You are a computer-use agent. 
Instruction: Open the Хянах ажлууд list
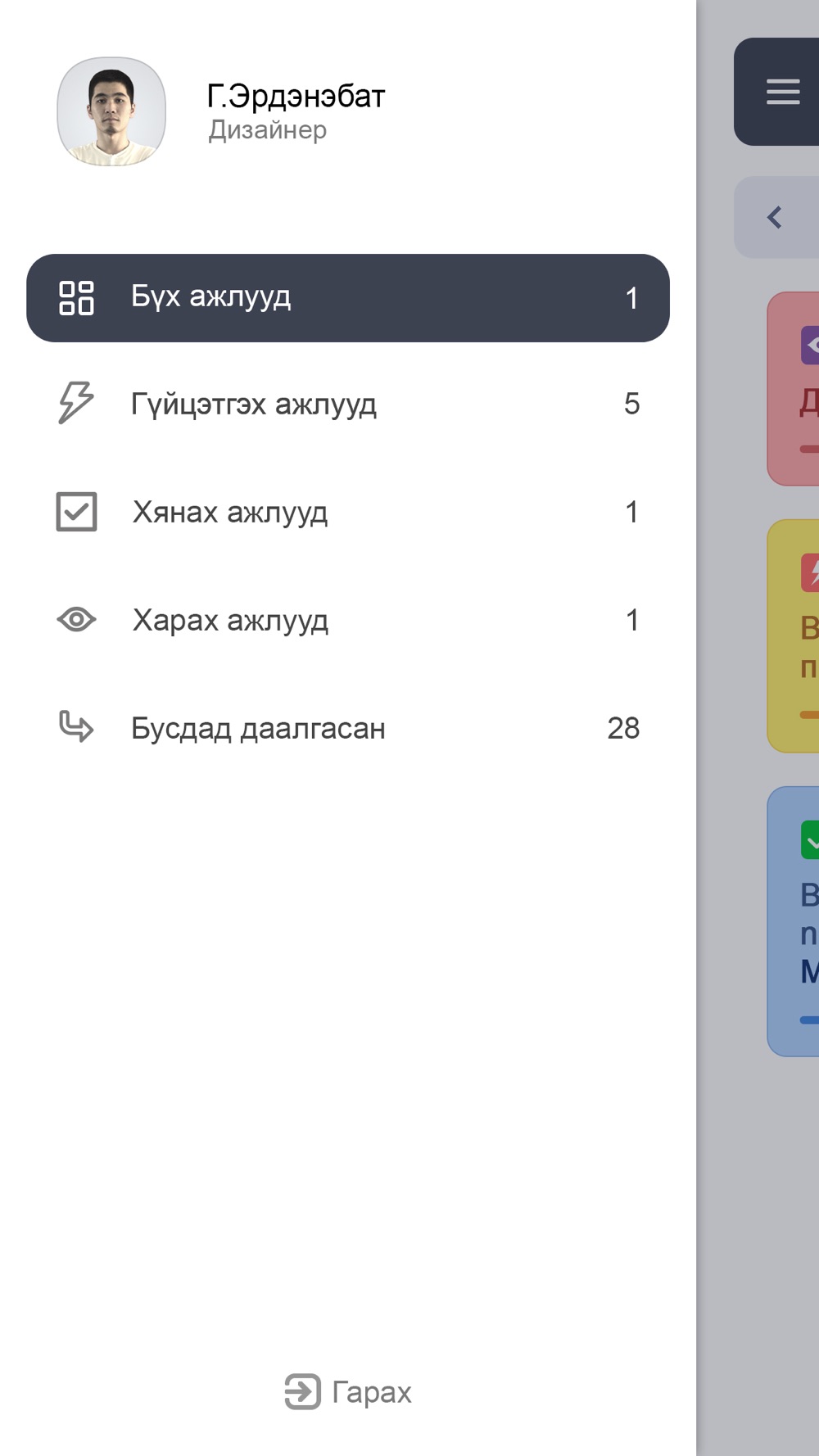(348, 512)
